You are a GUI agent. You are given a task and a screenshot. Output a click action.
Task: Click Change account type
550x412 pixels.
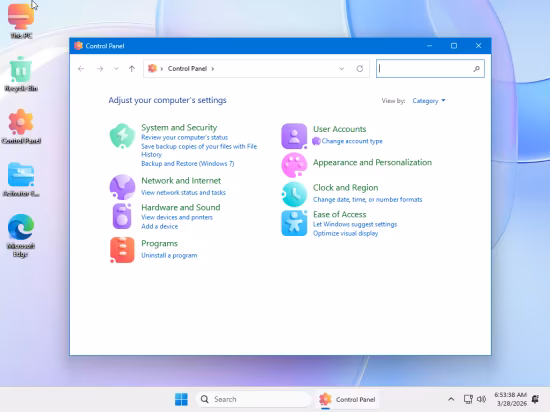352,141
